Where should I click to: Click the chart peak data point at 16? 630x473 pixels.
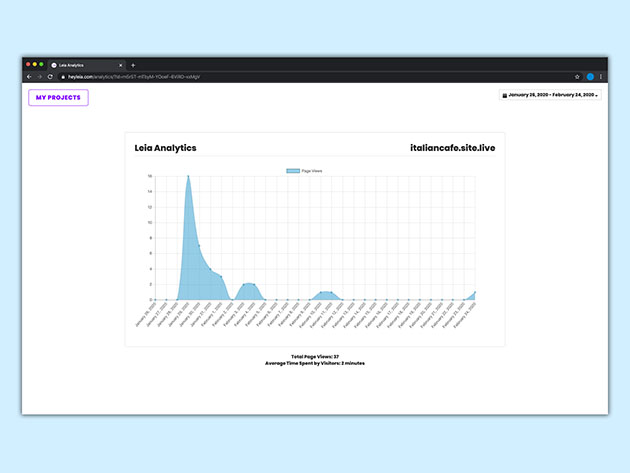coord(188,176)
